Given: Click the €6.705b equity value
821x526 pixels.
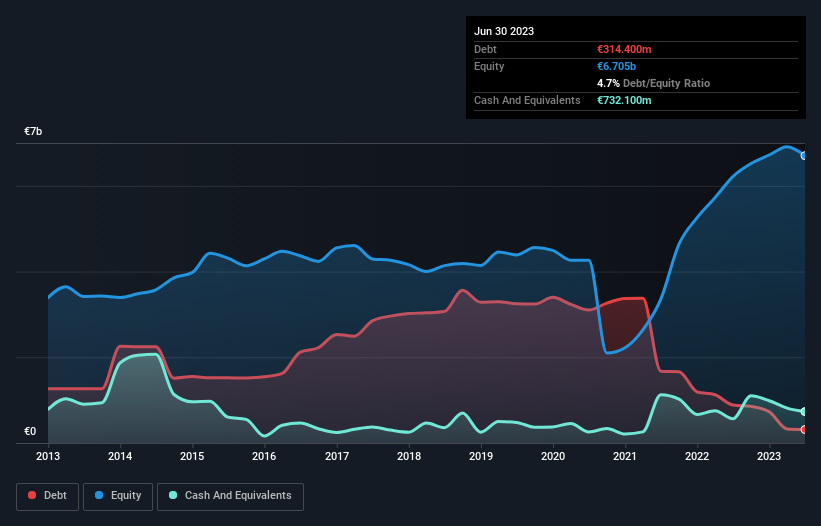Looking at the screenshot, I should tap(616, 66).
